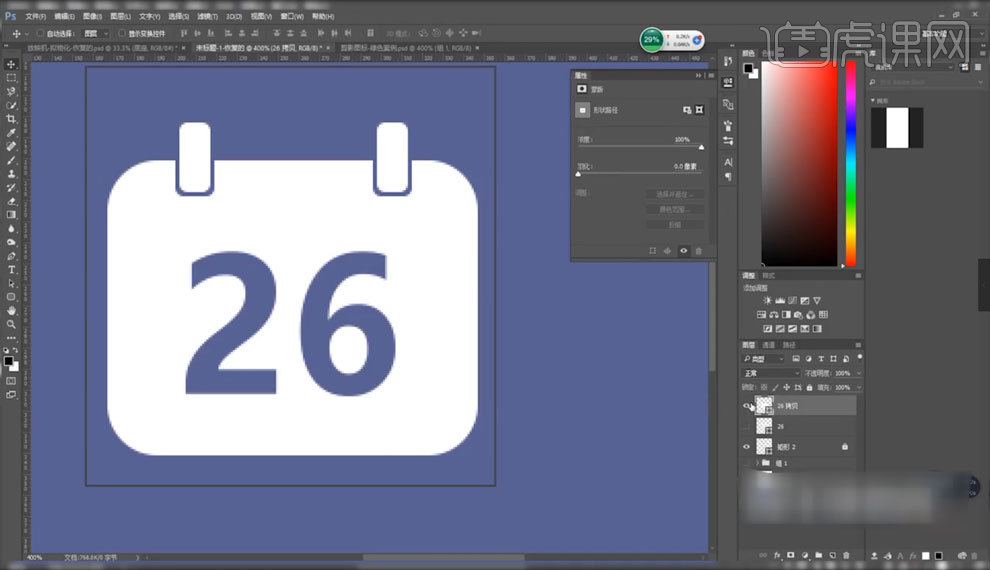Hide the 矩形 2 layer
The height and width of the screenshot is (570, 990).
(x=746, y=447)
